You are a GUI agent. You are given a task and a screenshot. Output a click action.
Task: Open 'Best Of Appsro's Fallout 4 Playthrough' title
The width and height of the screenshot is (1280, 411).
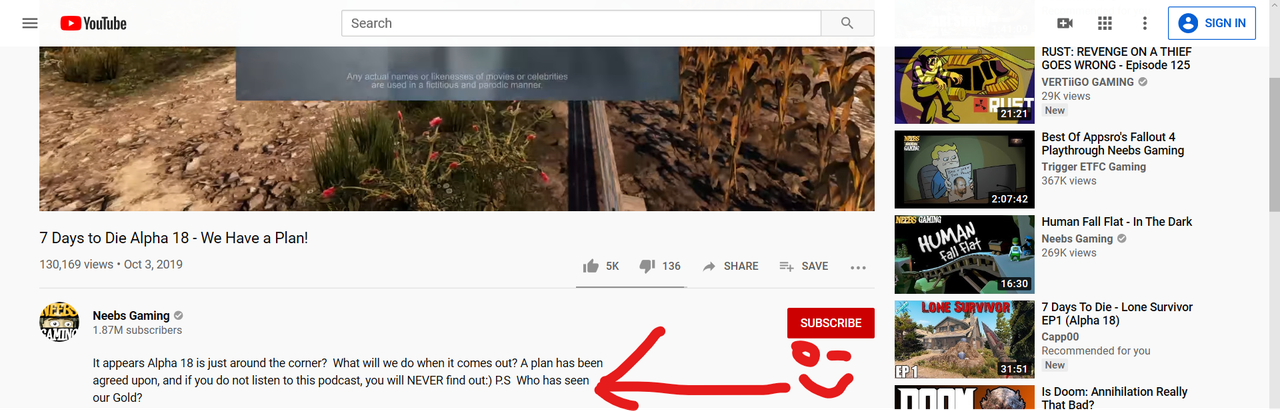pyautogui.click(x=1113, y=144)
